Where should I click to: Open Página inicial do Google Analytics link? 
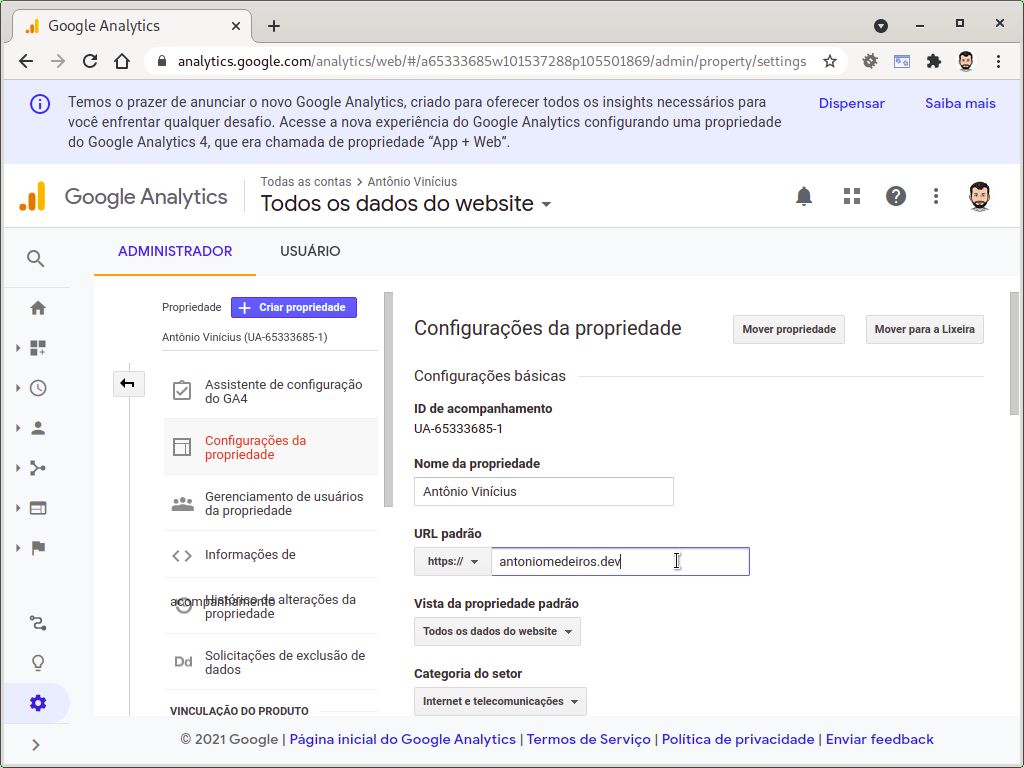click(x=402, y=739)
